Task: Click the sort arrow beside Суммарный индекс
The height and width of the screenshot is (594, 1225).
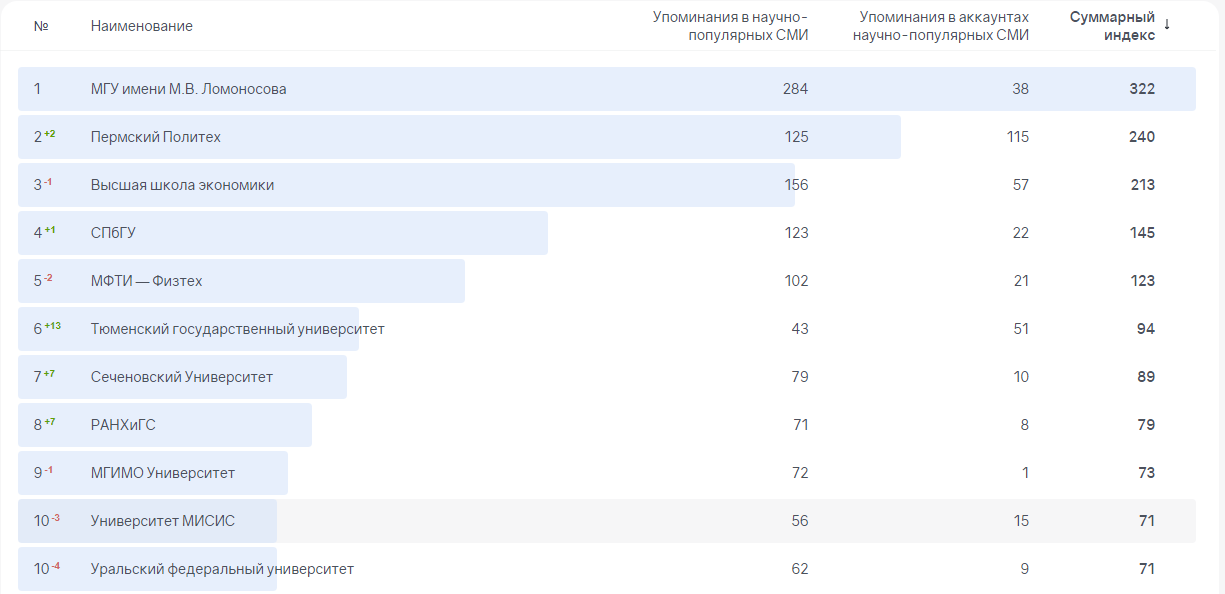Action: [x=1167, y=25]
